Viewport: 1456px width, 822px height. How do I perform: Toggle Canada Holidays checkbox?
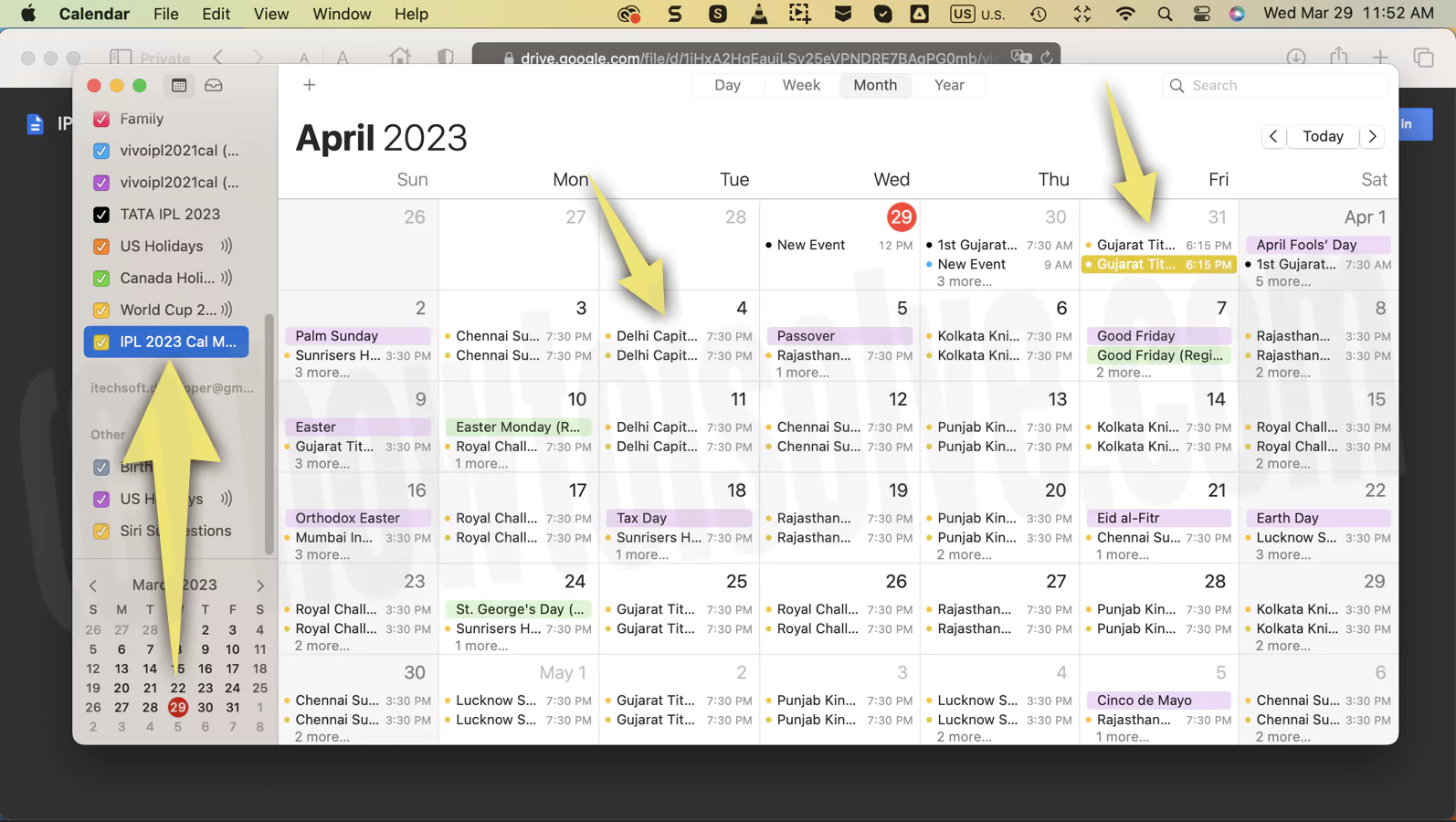point(101,279)
